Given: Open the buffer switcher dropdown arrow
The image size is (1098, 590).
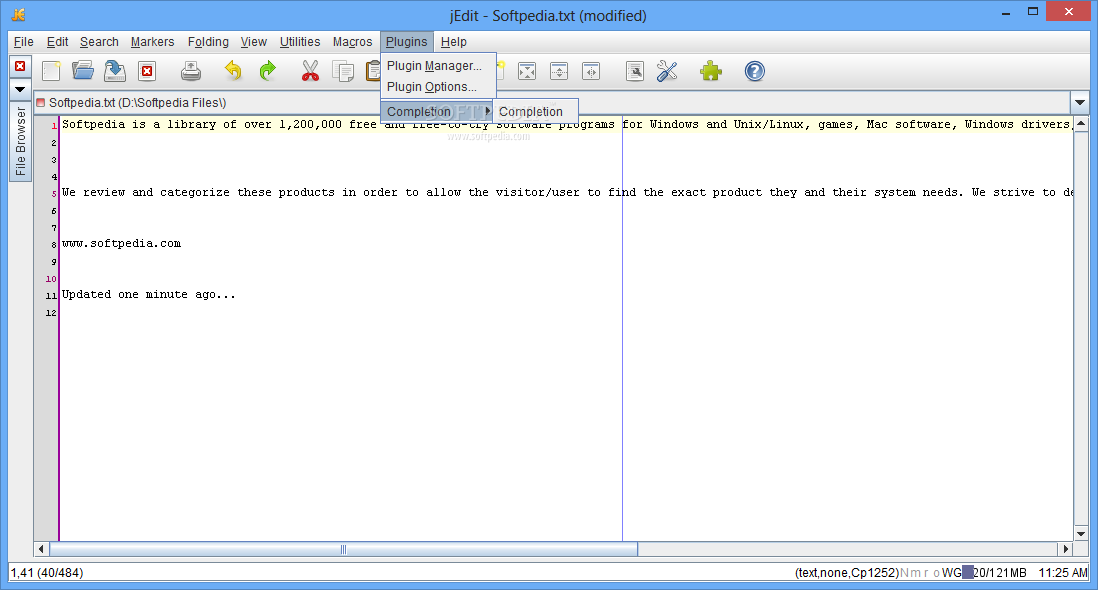Looking at the screenshot, I should pos(1080,103).
